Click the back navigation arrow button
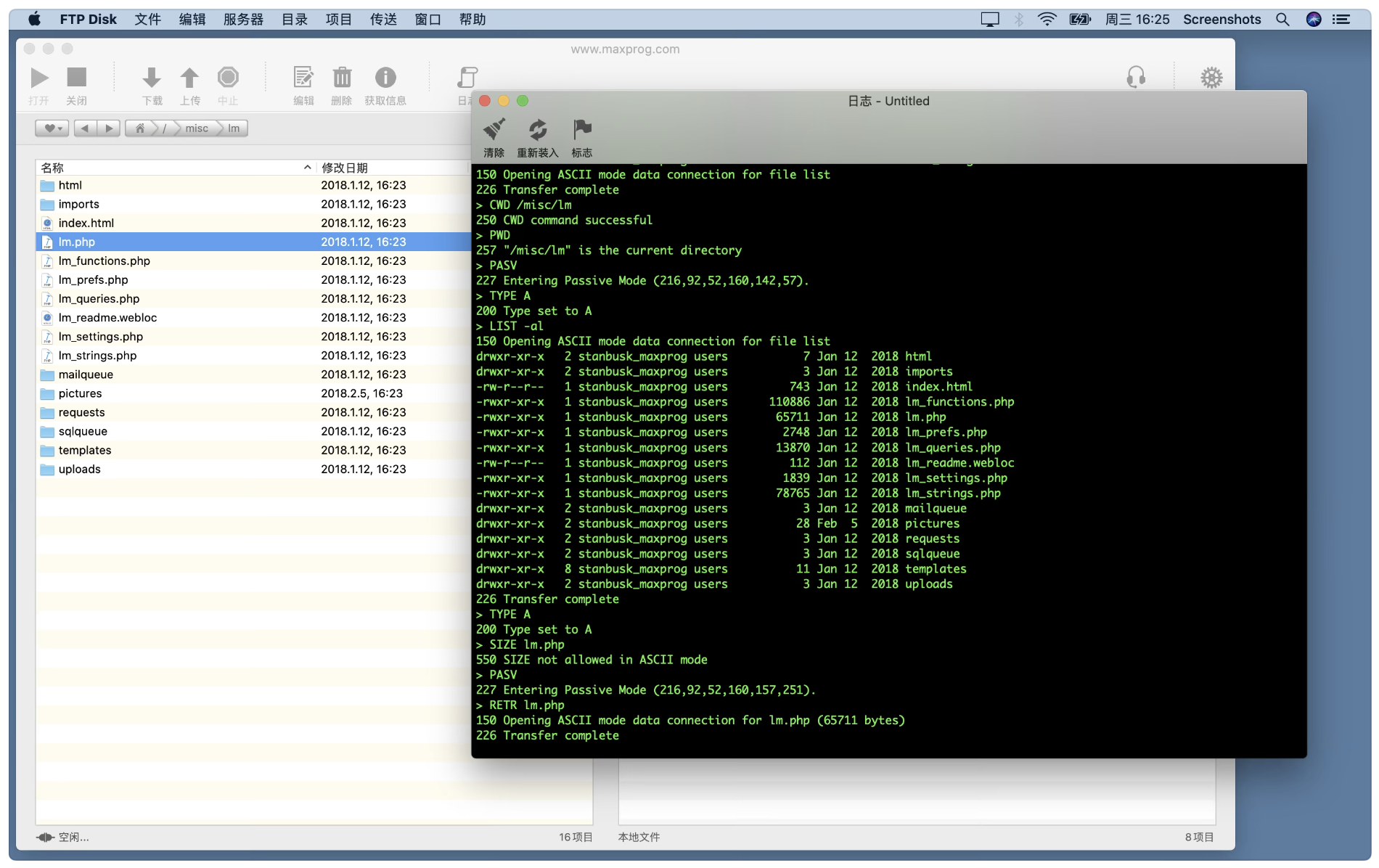Screen dimensions: 1379x868 85,128
